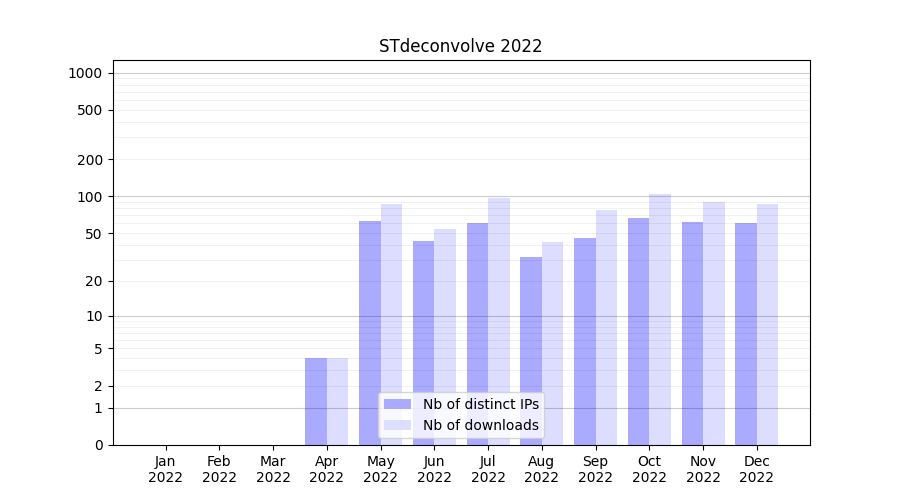Click the August 2022 distinct IPs bar
The width and height of the screenshot is (900, 500).
click(531, 350)
